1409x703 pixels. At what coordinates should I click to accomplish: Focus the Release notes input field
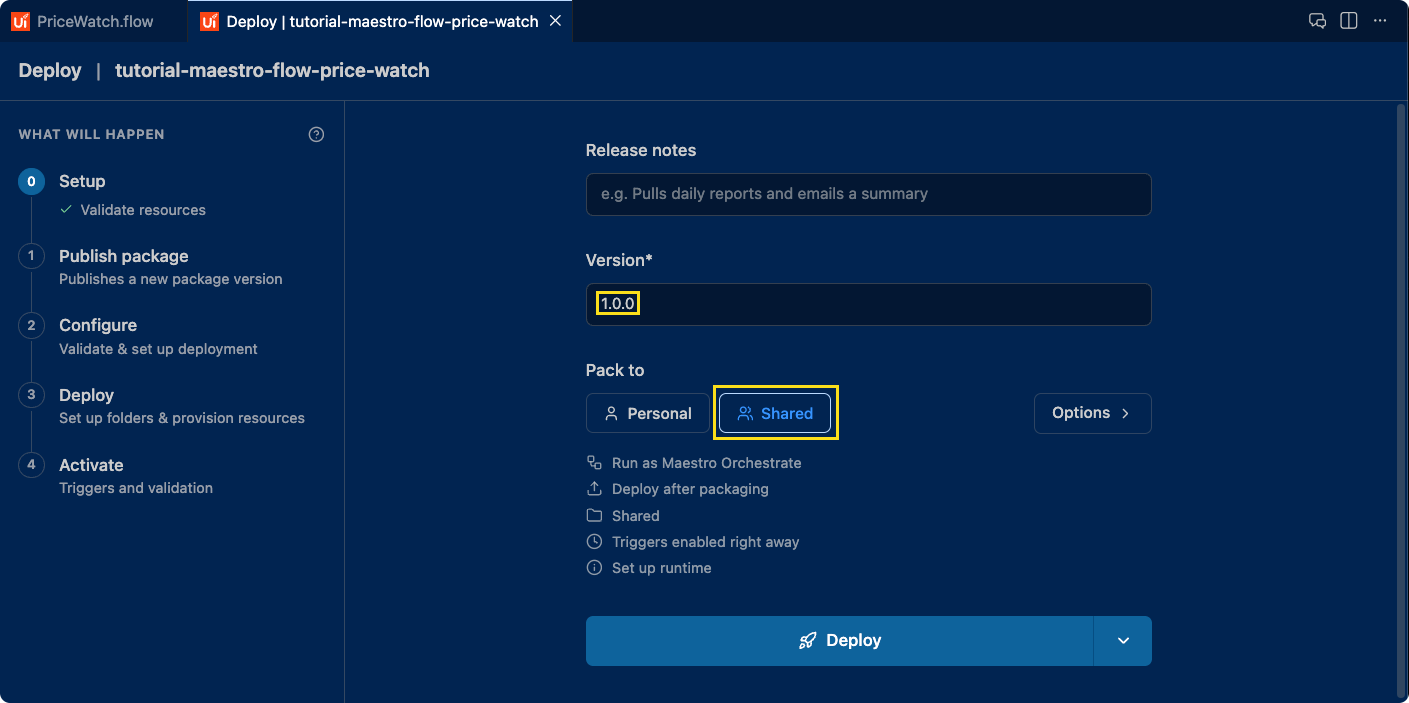[x=868, y=194]
